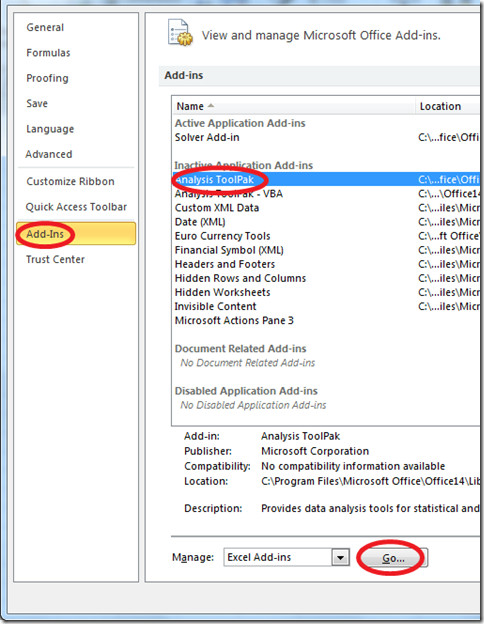Select the Analysis ToolPak - VBA entry
The width and height of the screenshot is (484, 624).
point(326,194)
